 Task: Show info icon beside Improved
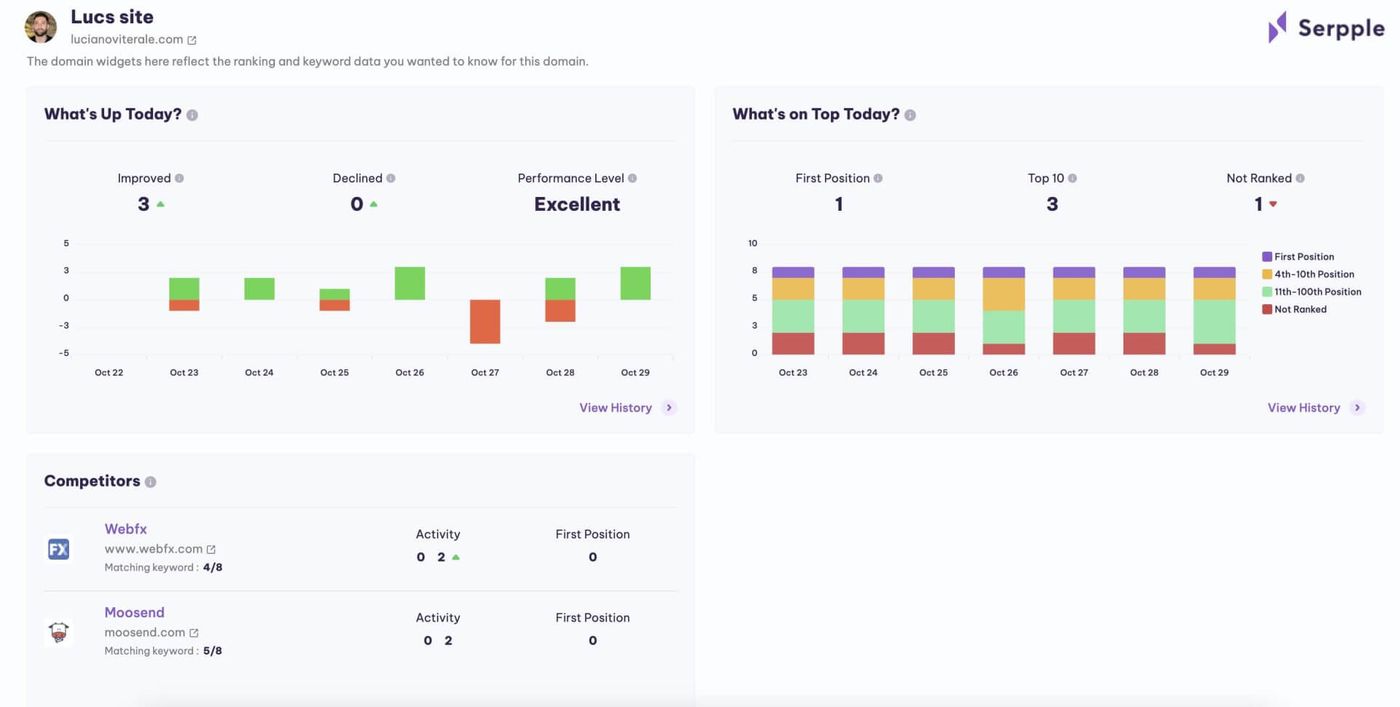[180, 178]
